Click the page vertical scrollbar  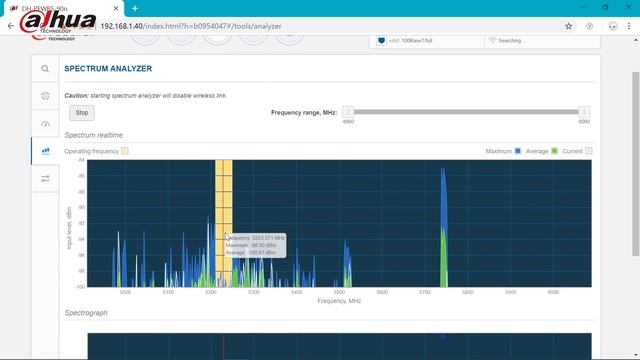(x=636, y=163)
